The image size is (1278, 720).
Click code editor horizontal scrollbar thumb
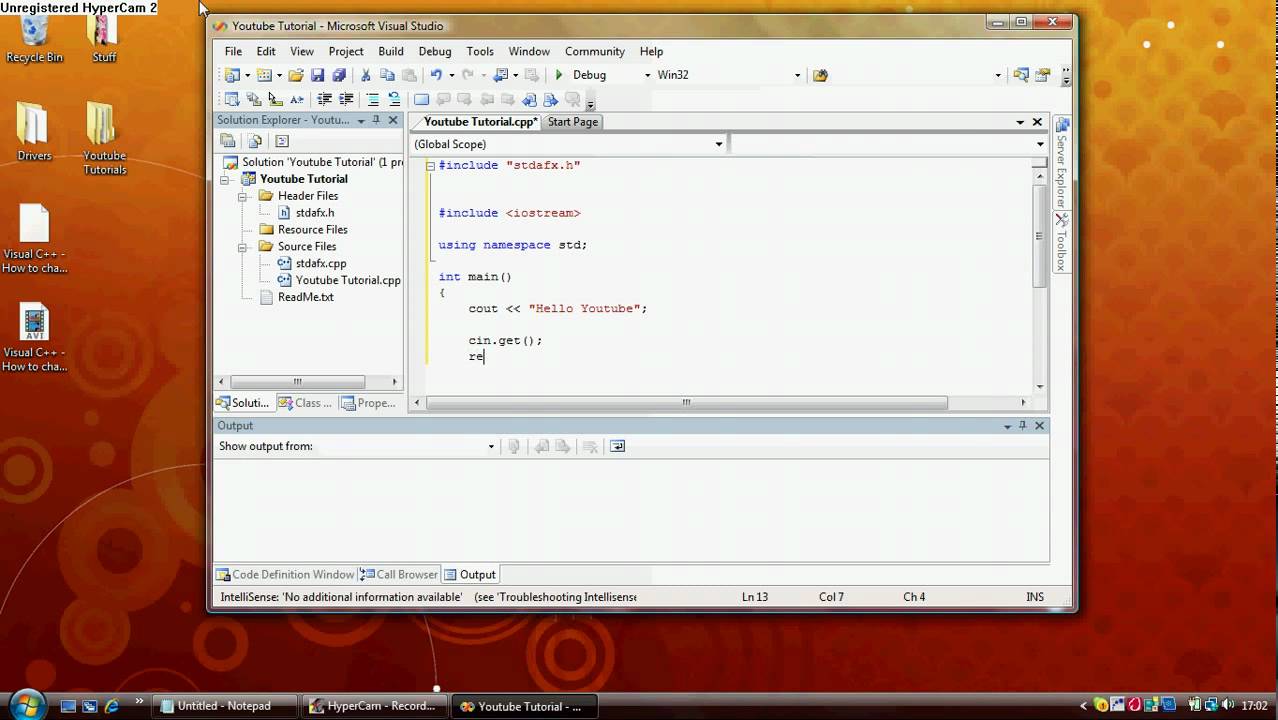point(687,403)
